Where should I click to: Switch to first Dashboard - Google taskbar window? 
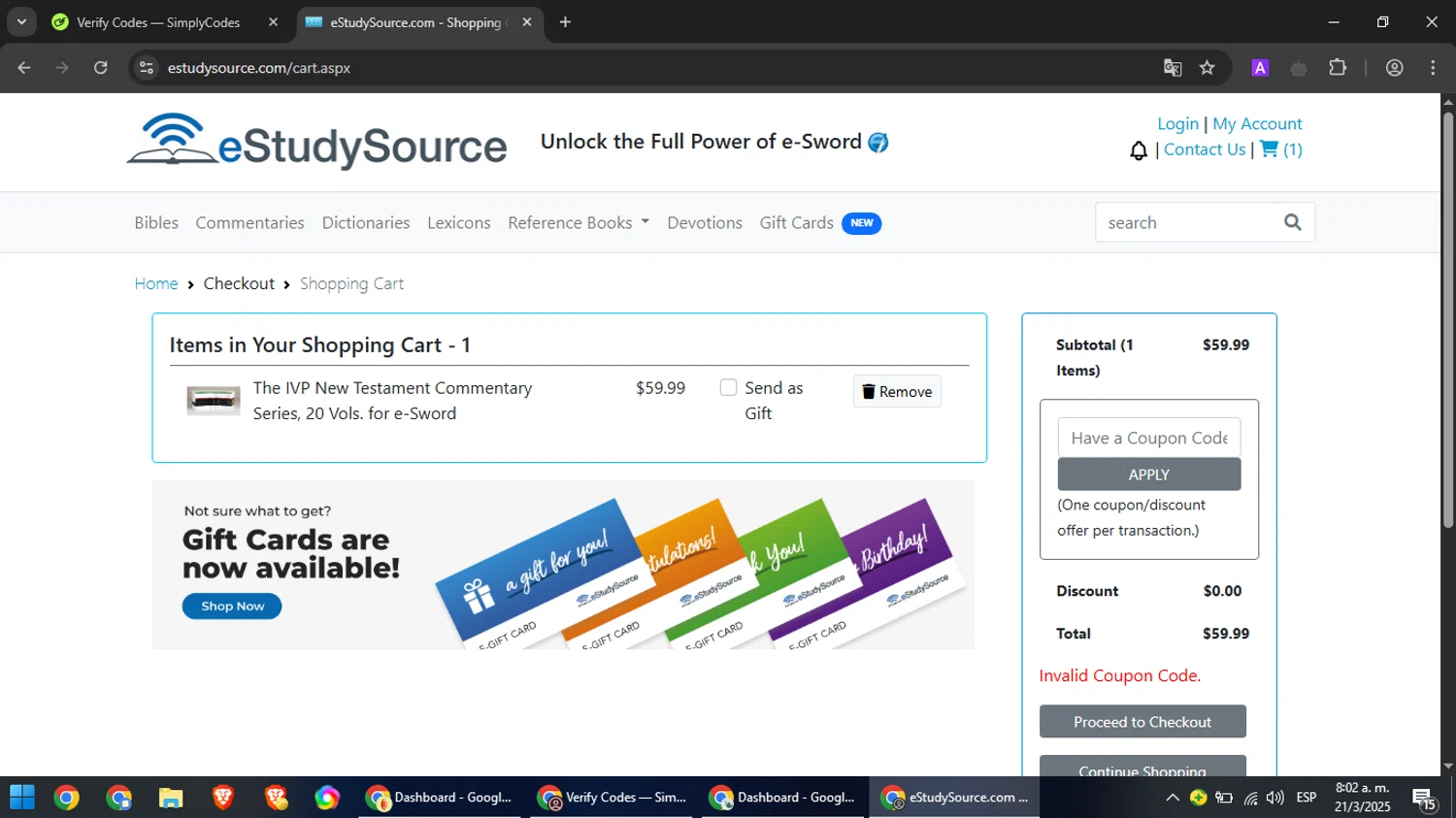pyautogui.click(x=439, y=798)
